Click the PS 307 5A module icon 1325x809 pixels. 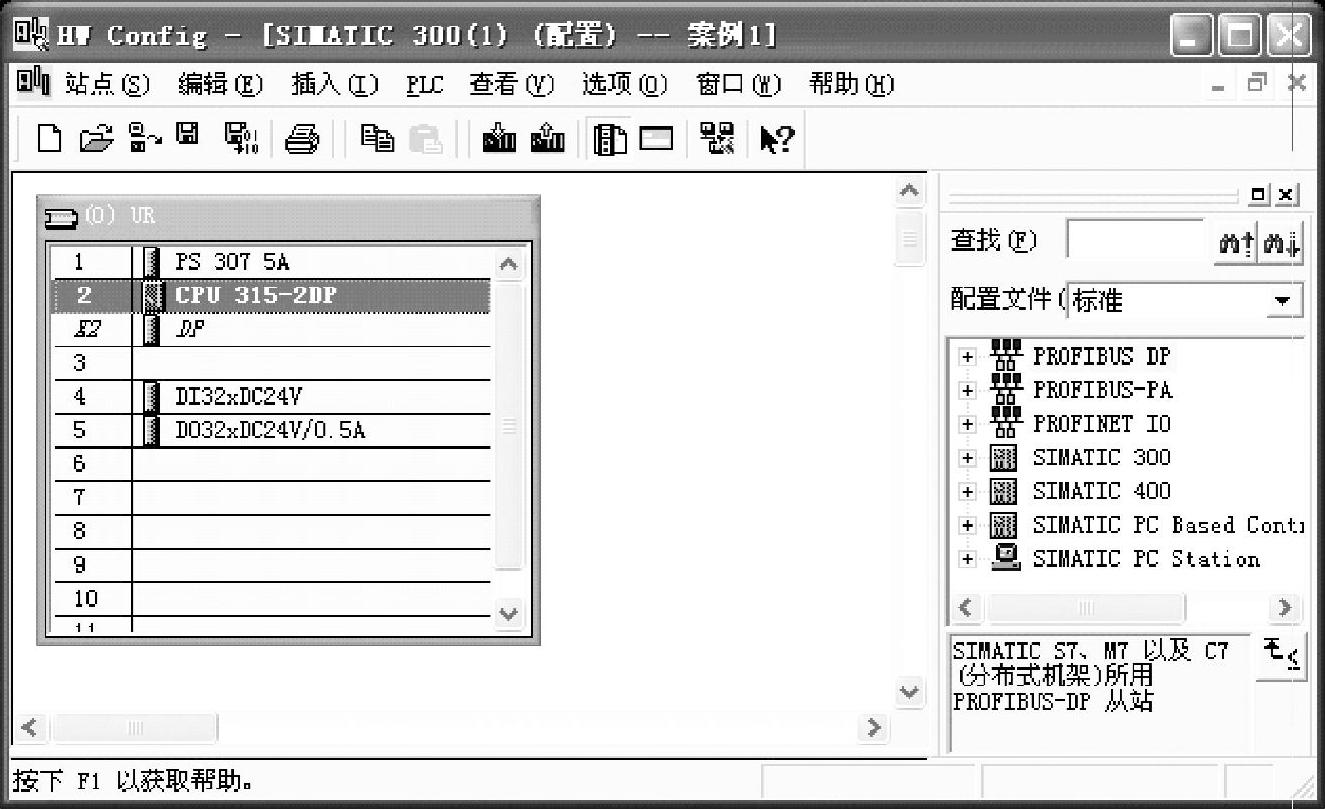tap(152, 262)
